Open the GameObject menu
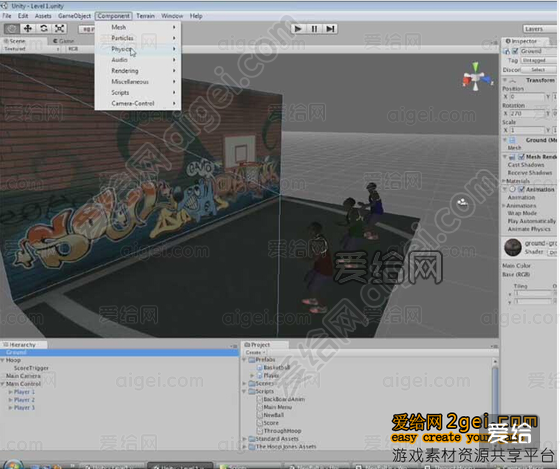This screenshot has width=560, height=469. pos(74,16)
